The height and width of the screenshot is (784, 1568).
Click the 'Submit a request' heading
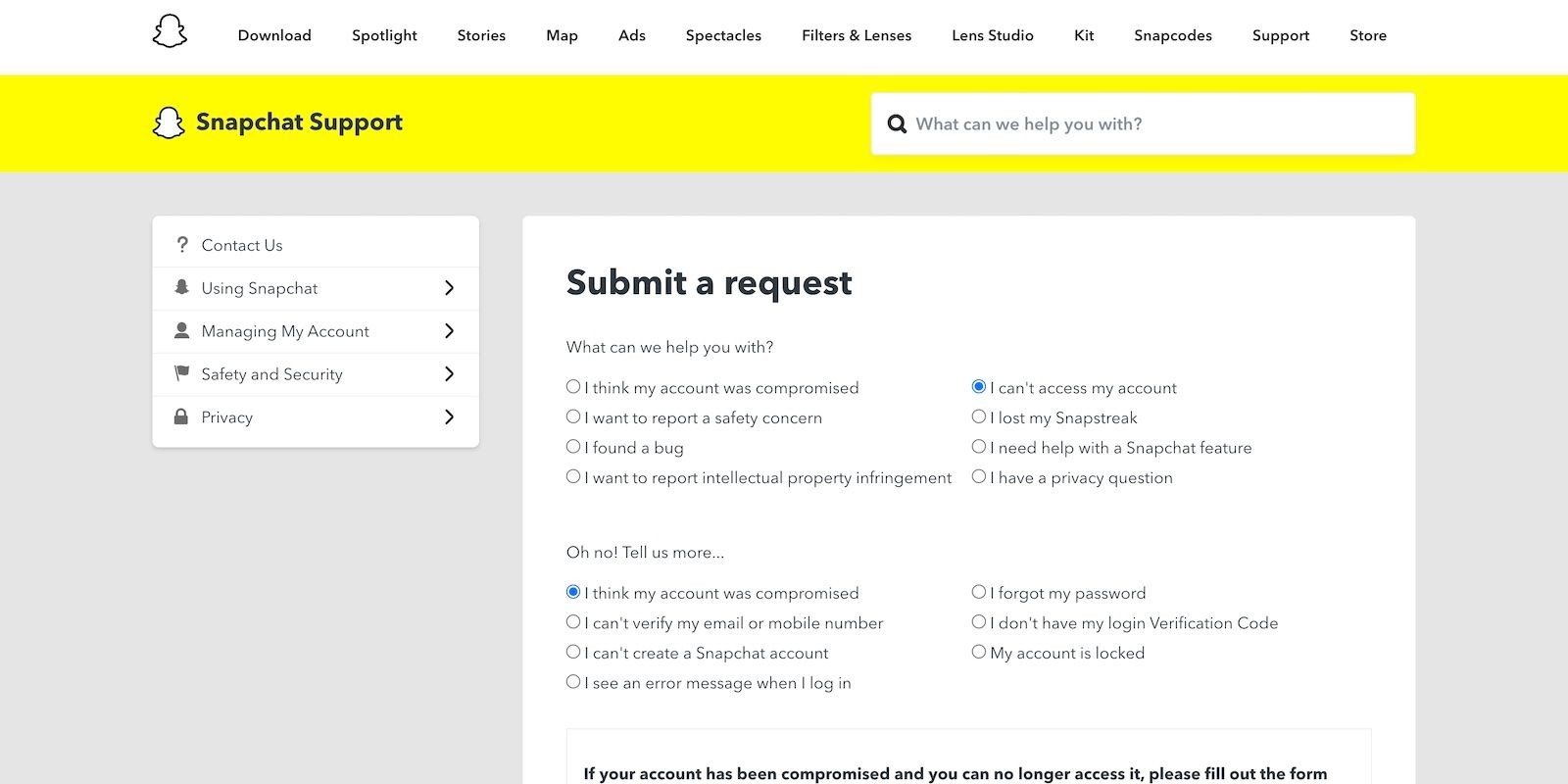tap(709, 282)
